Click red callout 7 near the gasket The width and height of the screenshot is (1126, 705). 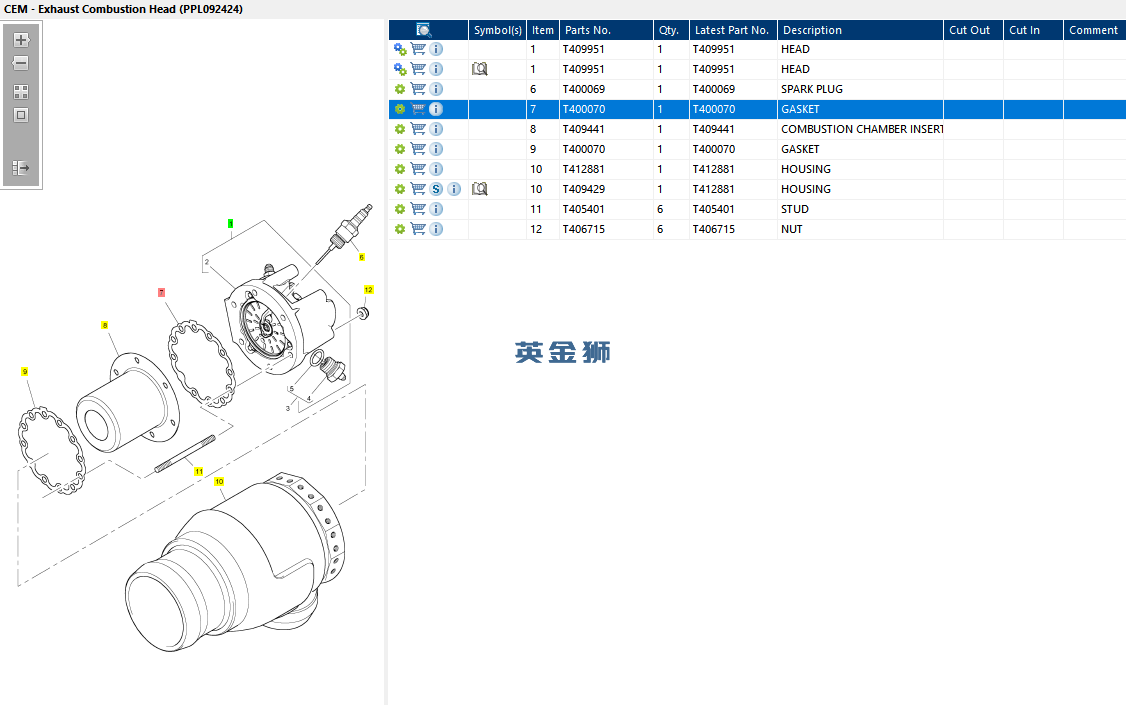click(162, 292)
